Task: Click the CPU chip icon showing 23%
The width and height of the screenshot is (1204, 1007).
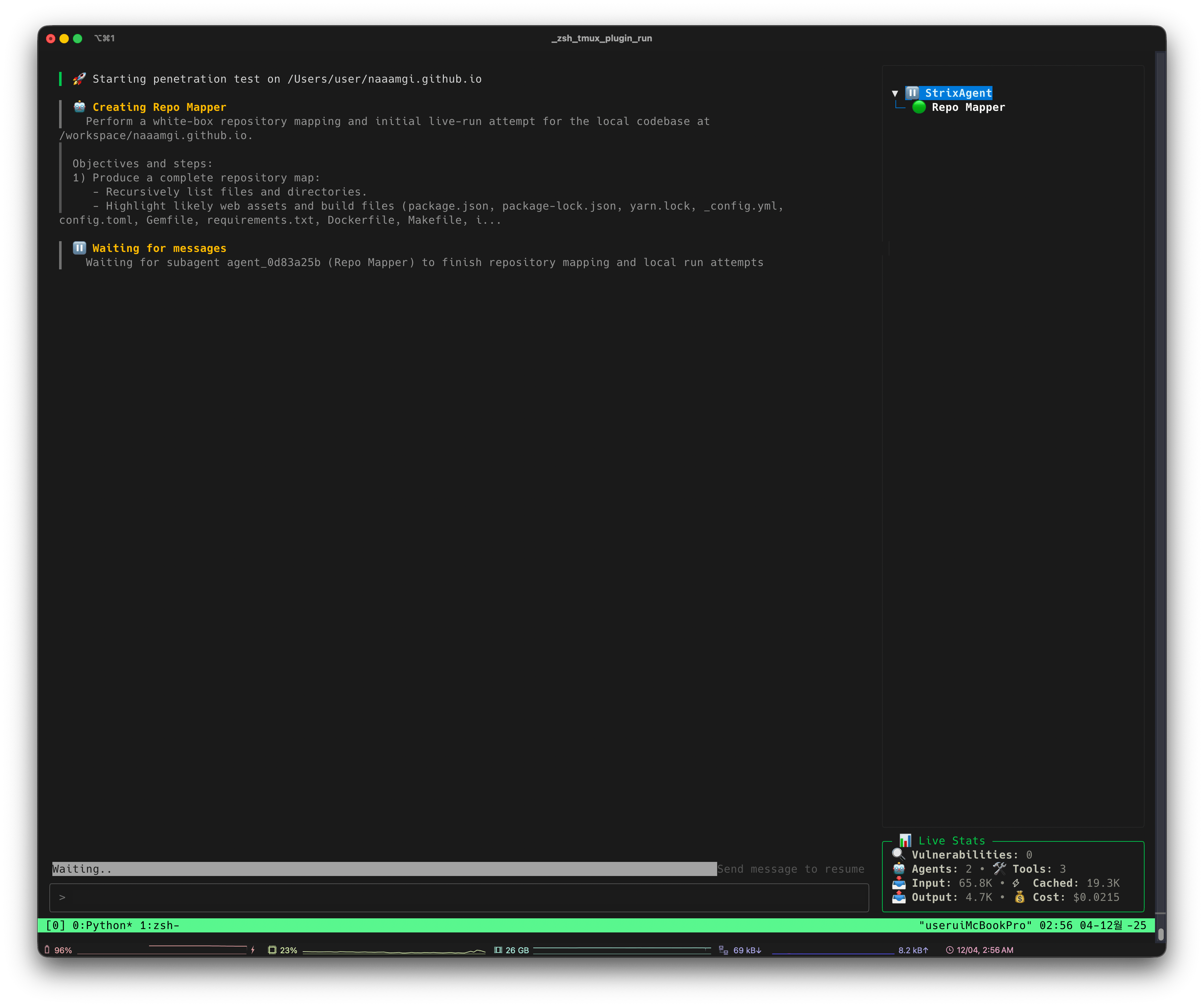Action: pyautogui.click(x=272, y=950)
